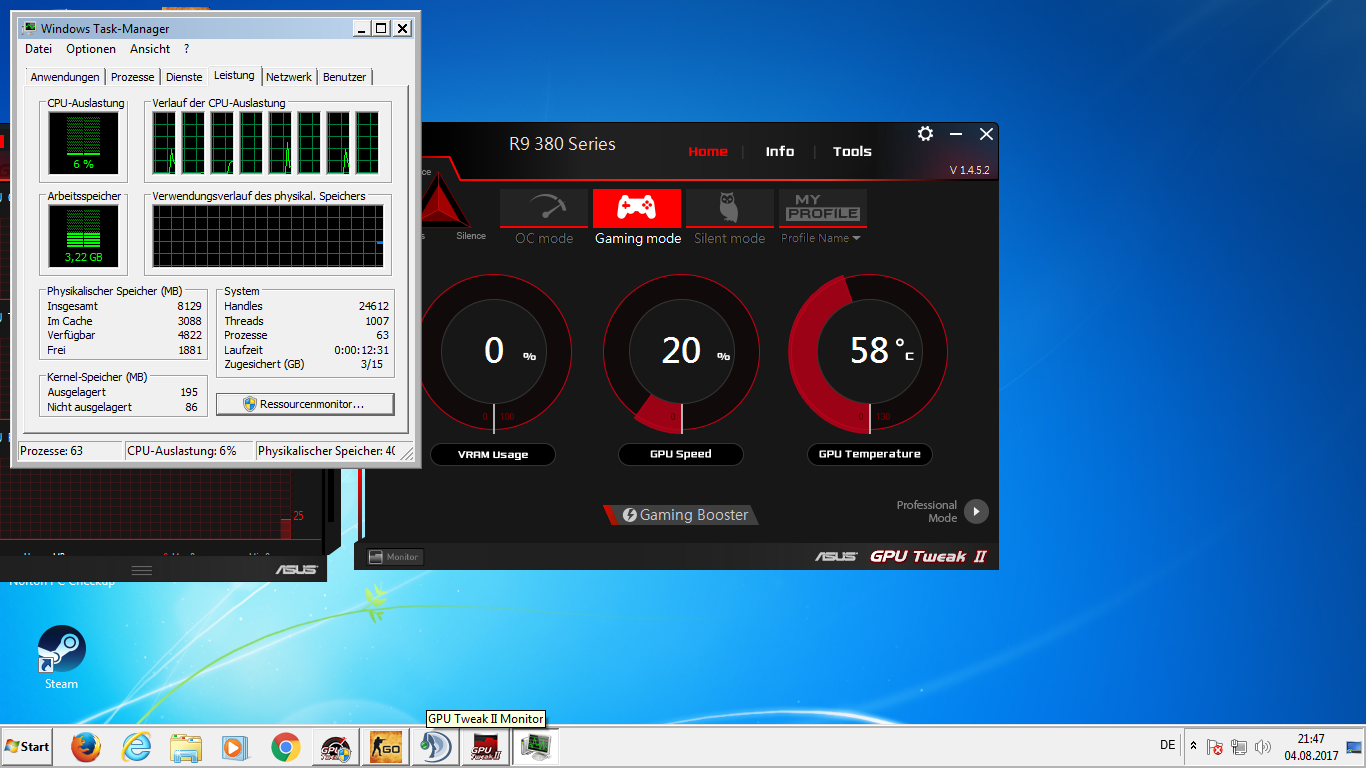Click the VRAM Usage gauge label
Viewport: 1366px width, 768px height.
[493, 454]
